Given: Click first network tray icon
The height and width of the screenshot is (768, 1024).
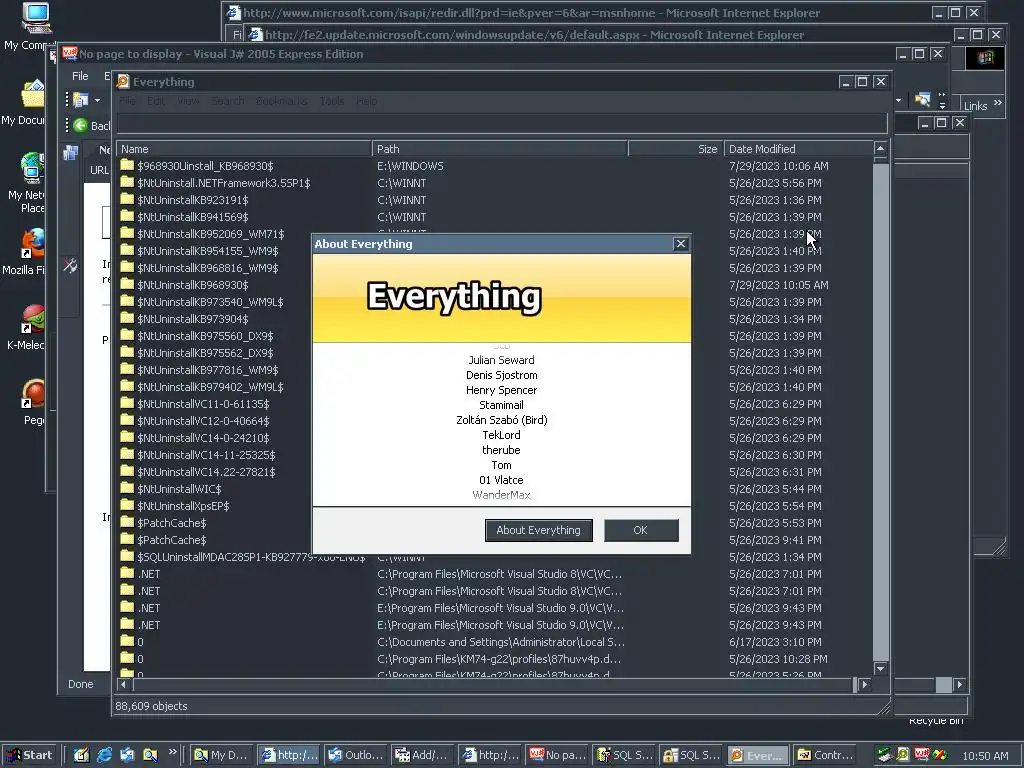Looking at the screenshot, I should 884,755.
